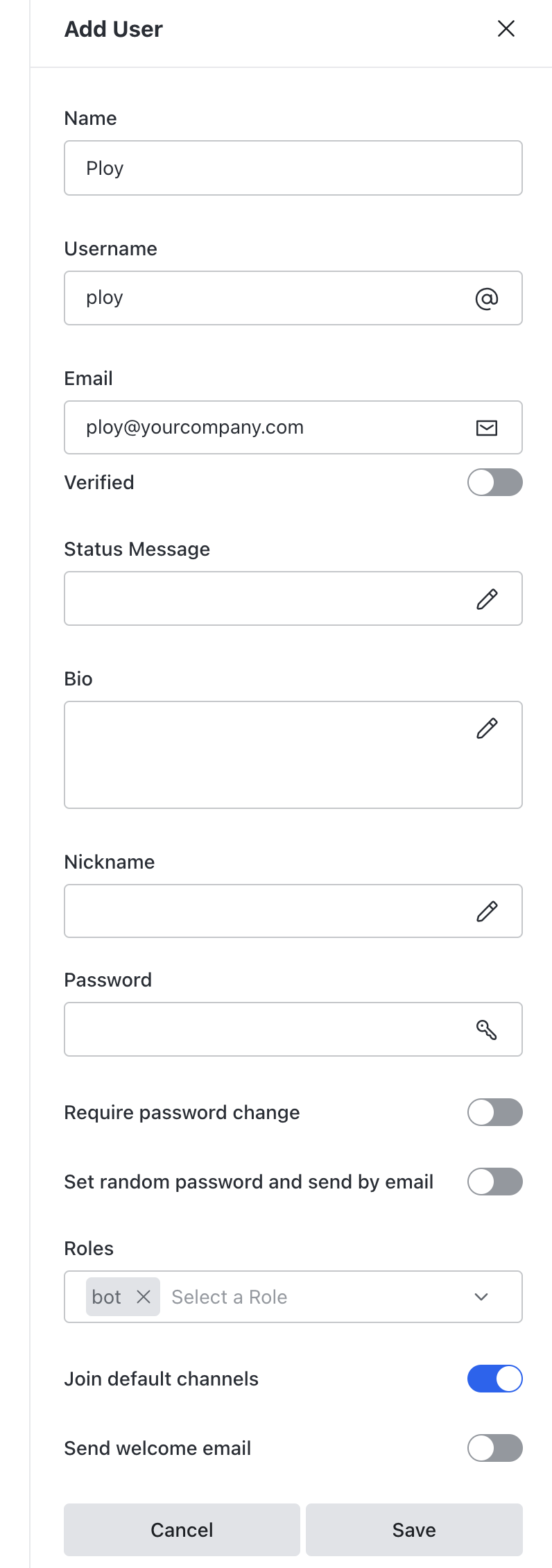Screen dimensions: 552x1568
Task: Click the at-sign icon in Username field
Action: (487, 298)
